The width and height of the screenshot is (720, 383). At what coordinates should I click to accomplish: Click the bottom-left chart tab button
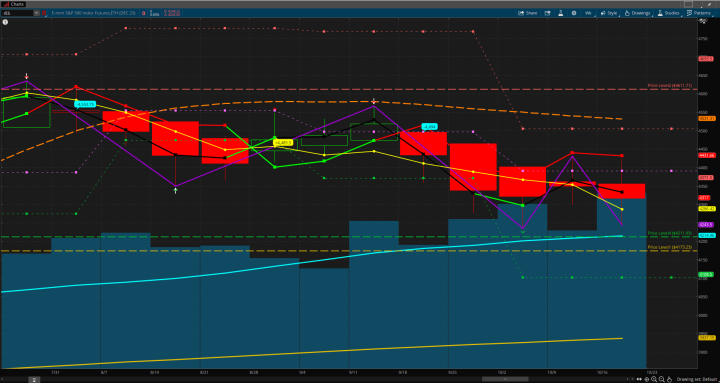click(34, 379)
